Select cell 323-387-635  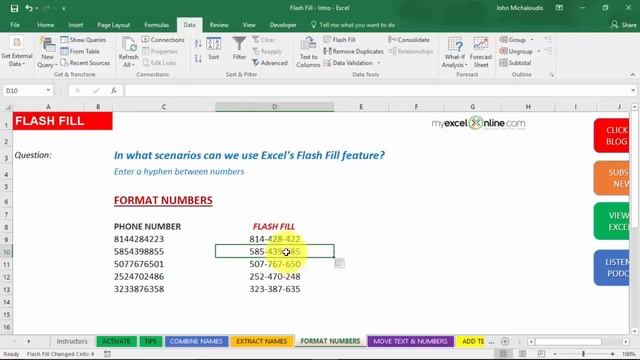[275, 289]
